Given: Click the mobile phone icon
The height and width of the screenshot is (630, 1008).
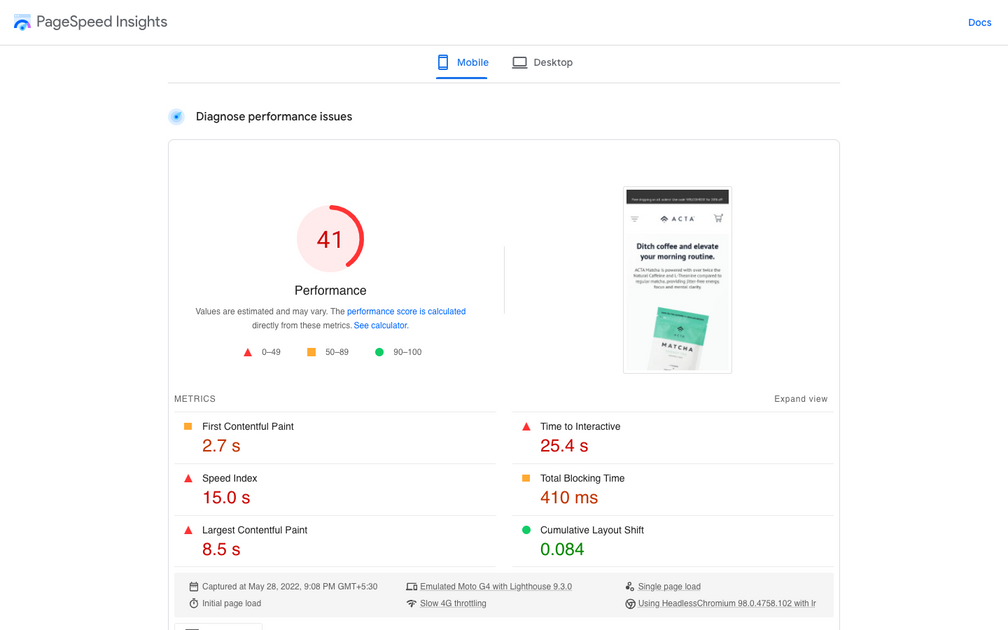Looking at the screenshot, I should coord(443,62).
